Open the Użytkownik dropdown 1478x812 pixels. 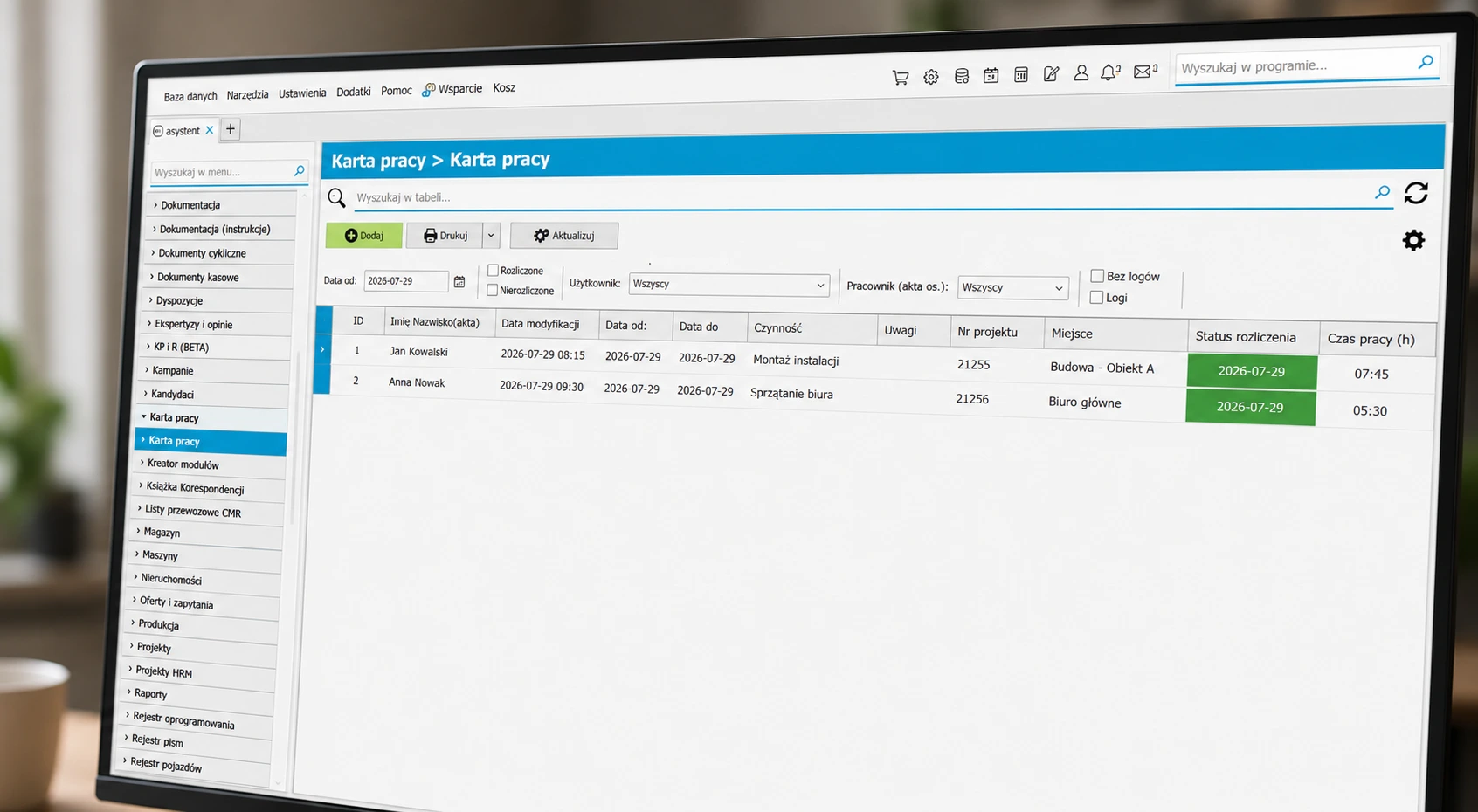pyautogui.click(x=729, y=284)
